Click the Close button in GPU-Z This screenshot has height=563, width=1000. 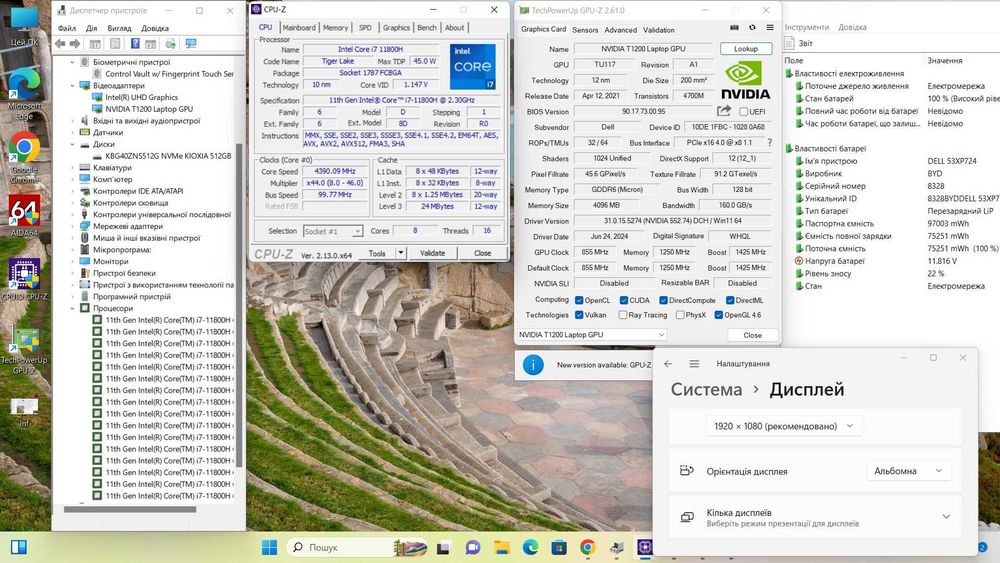click(x=753, y=335)
